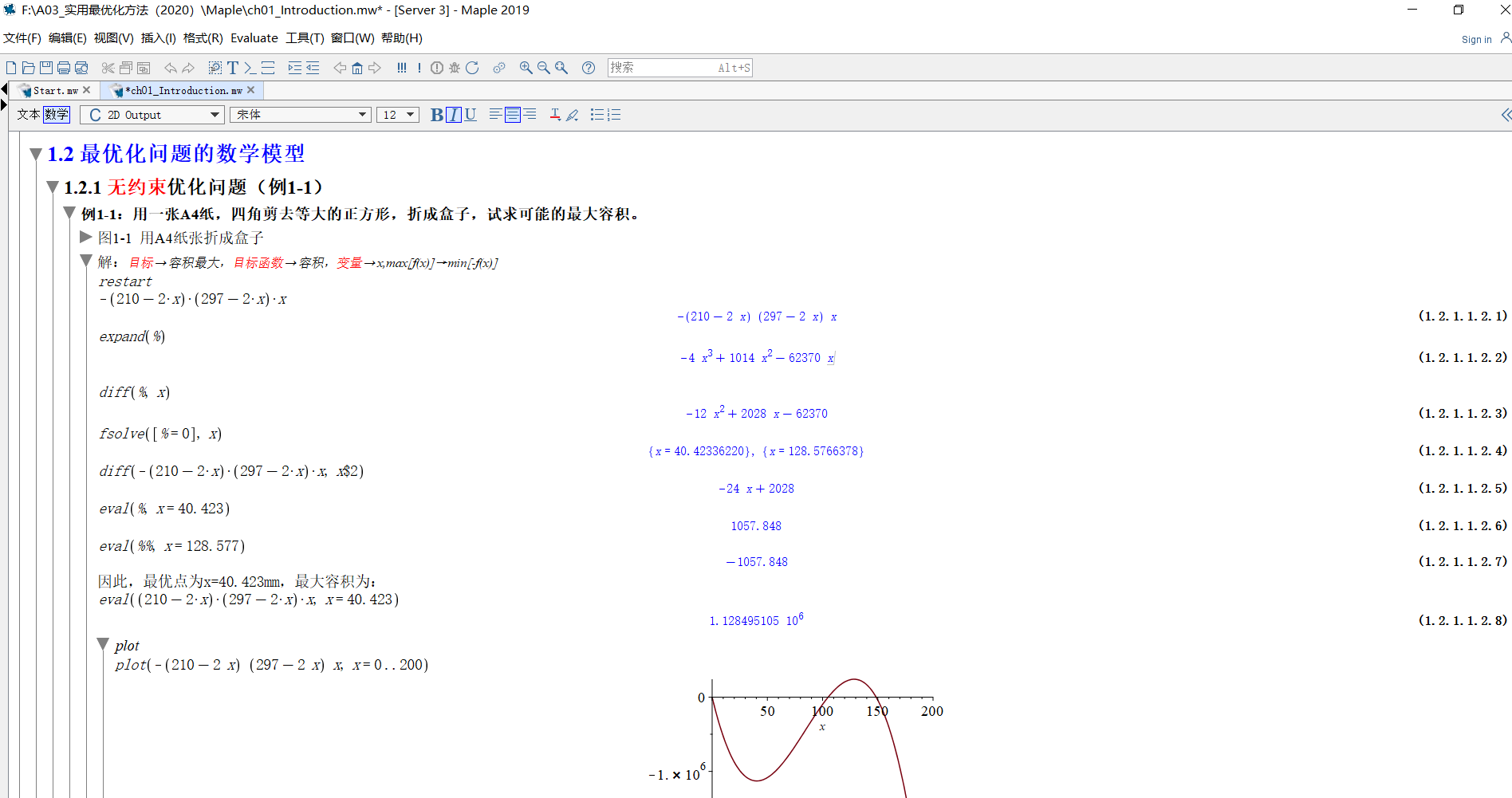
Task: Switch to 文本 text mode
Action: pos(29,115)
